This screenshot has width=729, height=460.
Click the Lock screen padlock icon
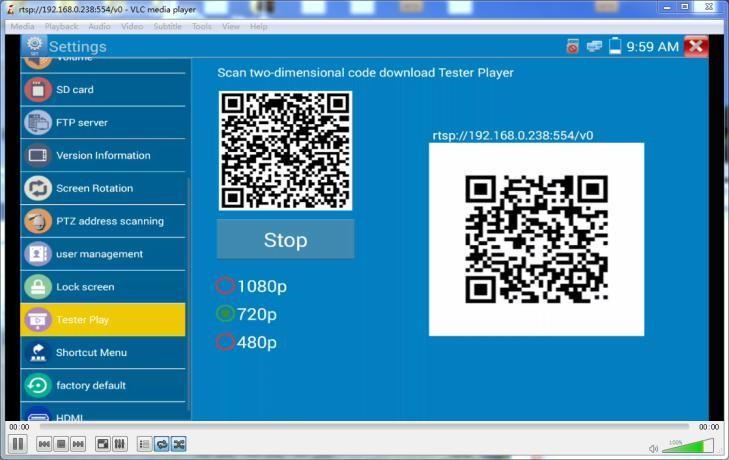tap(38, 287)
